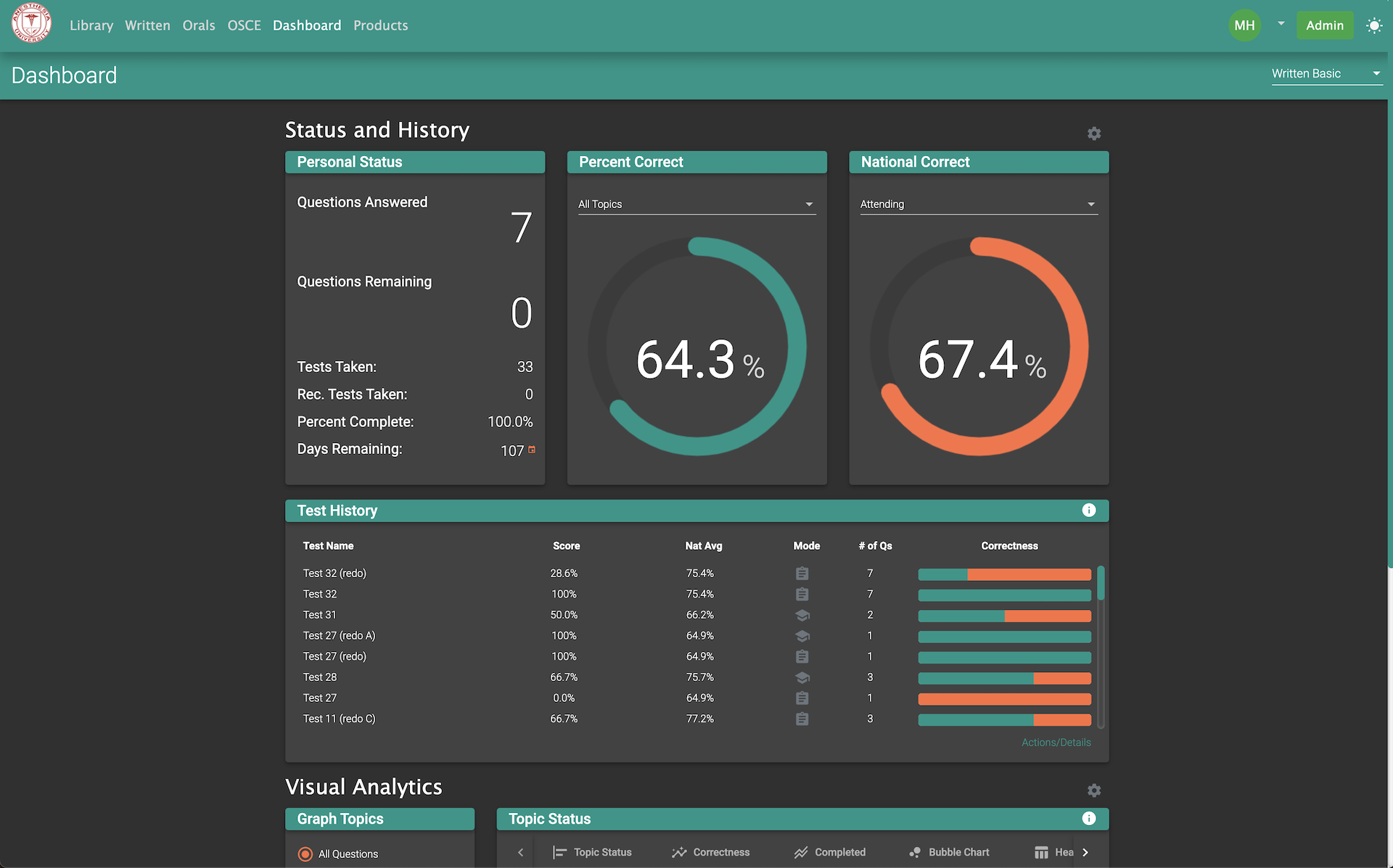Open Status and History settings gear
The width and height of the screenshot is (1393, 868).
(x=1093, y=133)
